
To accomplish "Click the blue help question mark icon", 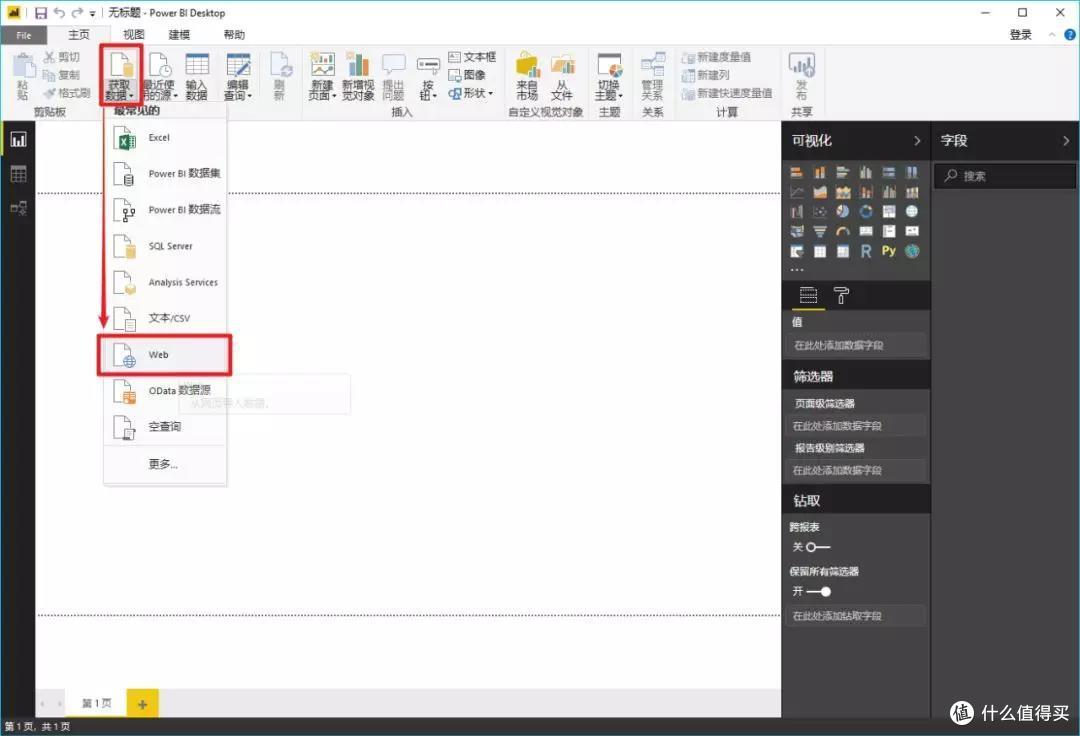I will pos(1070,34).
